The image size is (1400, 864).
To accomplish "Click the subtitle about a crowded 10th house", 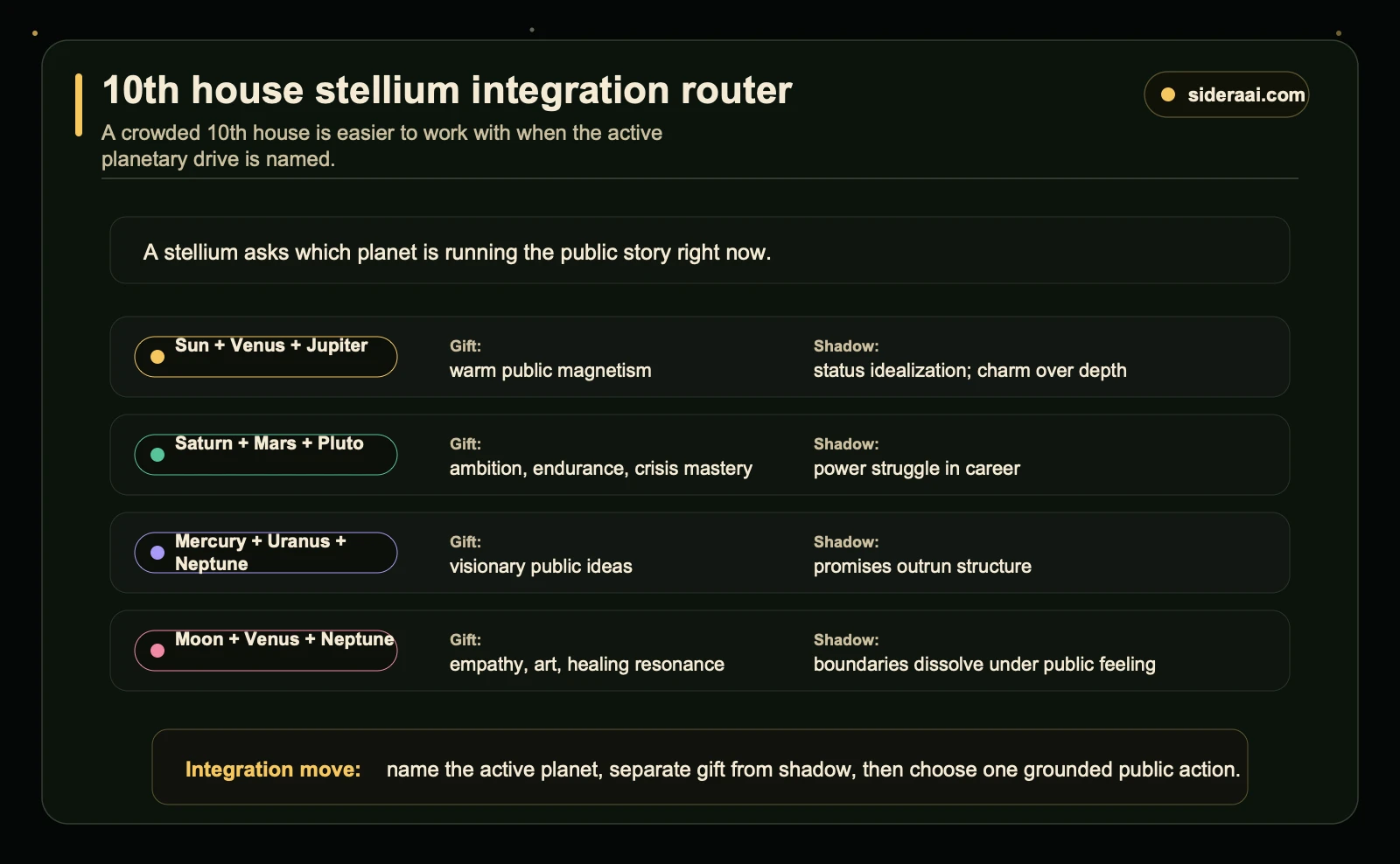I will (x=381, y=146).
